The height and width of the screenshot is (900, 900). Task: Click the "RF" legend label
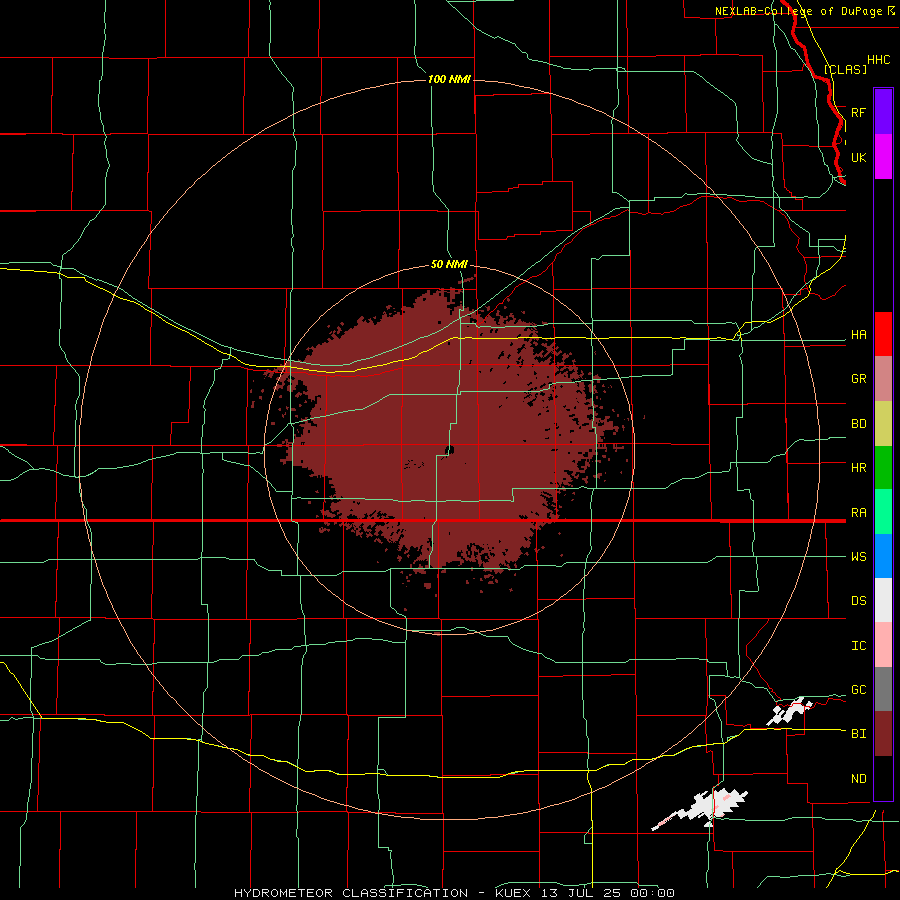[858, 112]
